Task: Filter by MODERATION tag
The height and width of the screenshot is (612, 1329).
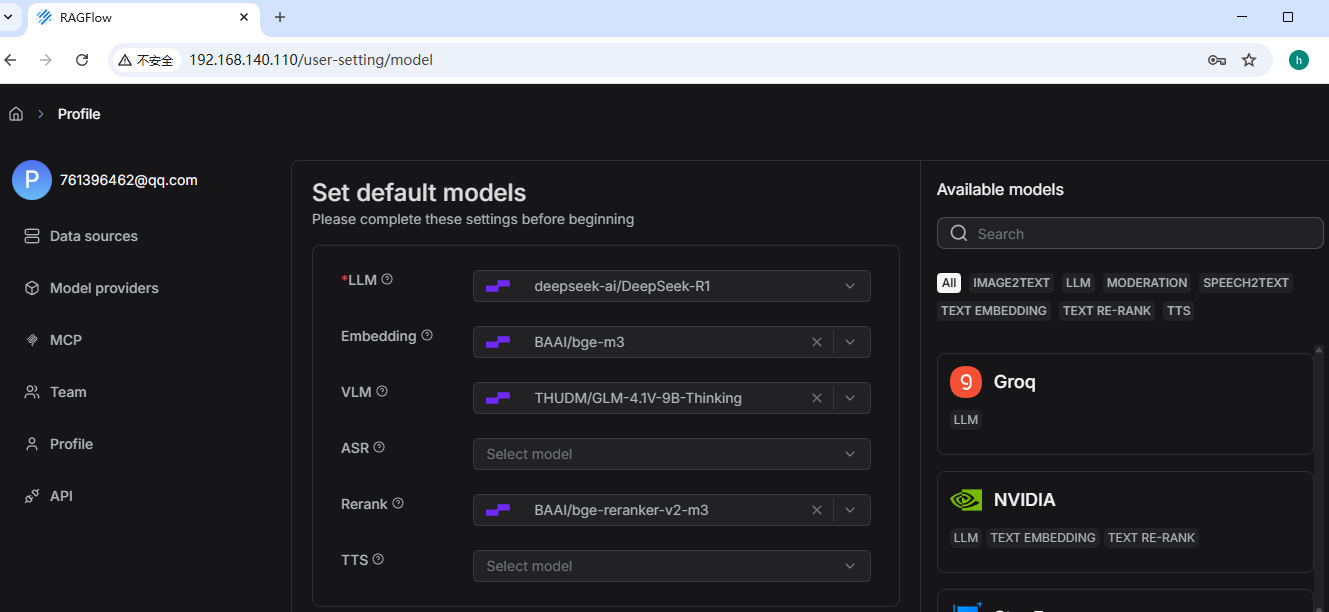Action: point(1147,283)
